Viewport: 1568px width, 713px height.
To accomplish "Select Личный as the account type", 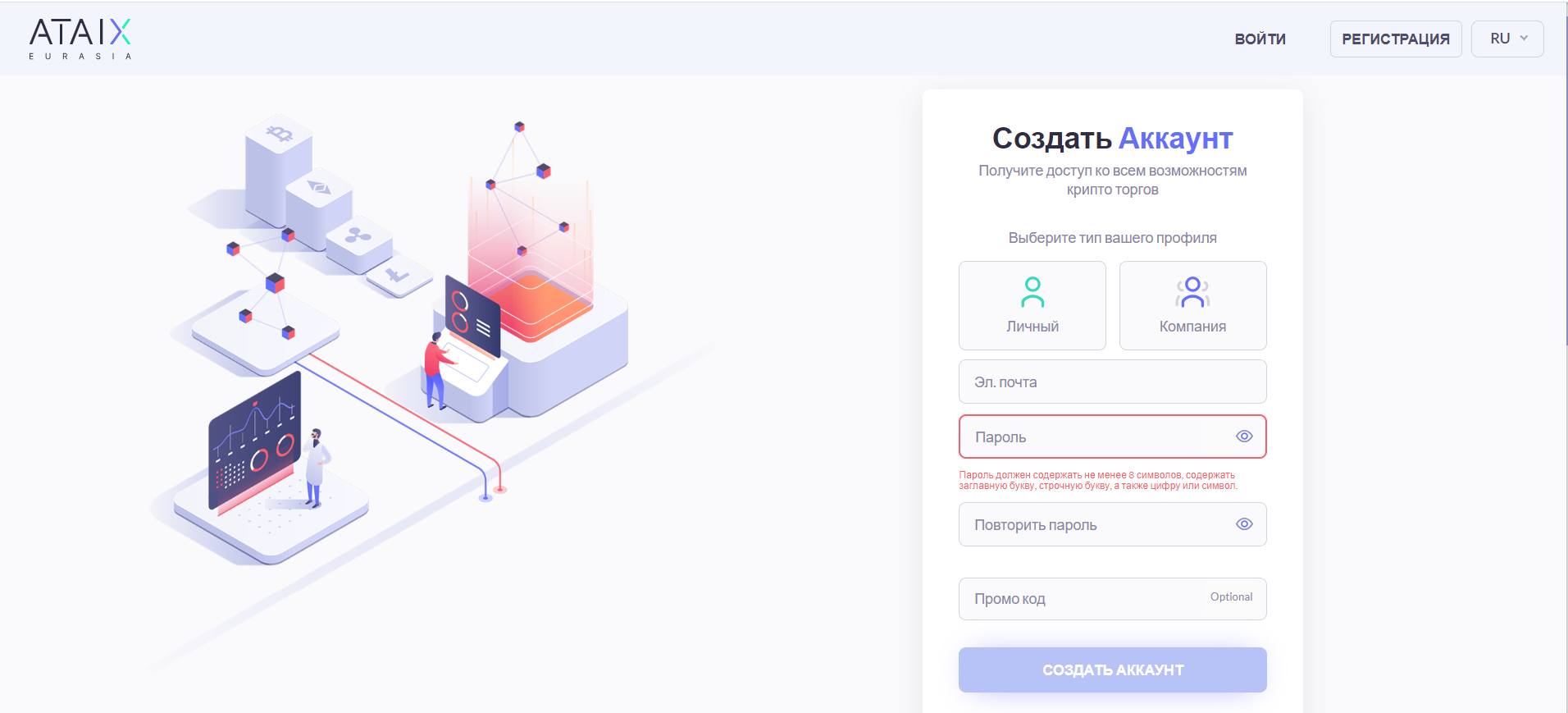I will click(1032, 305).
